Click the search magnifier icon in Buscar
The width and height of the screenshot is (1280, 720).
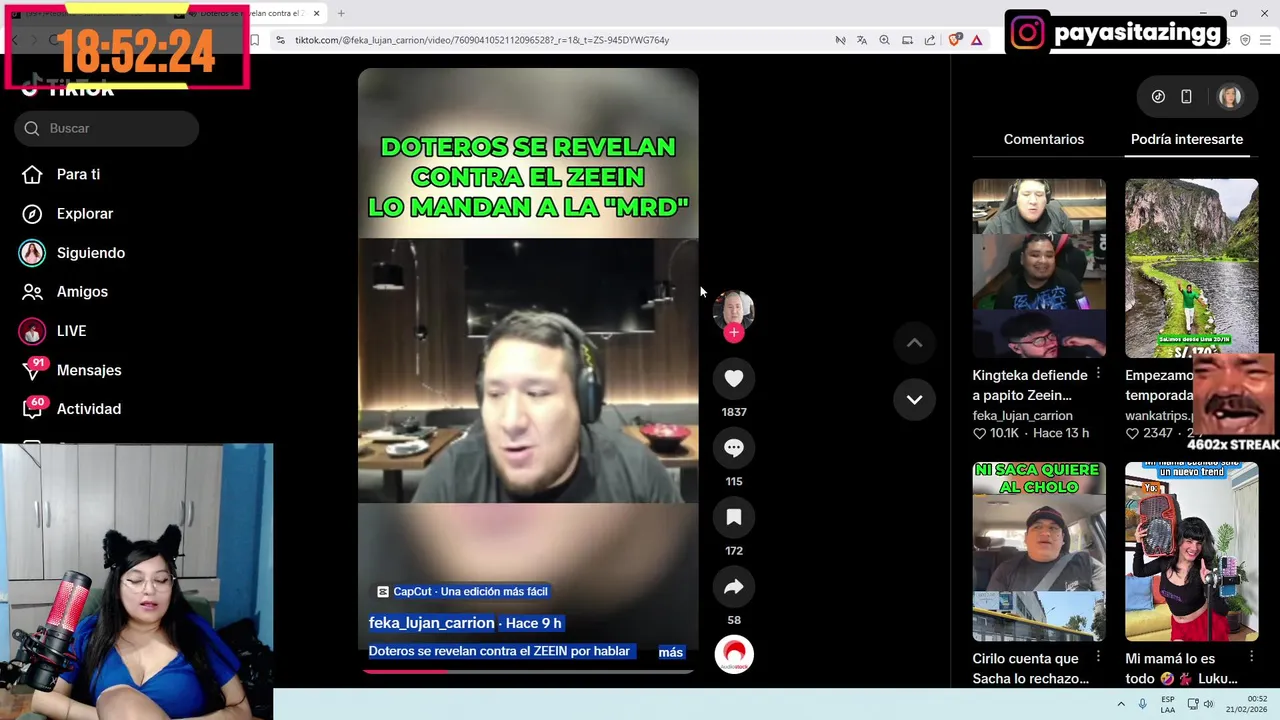tap(32, 128)
